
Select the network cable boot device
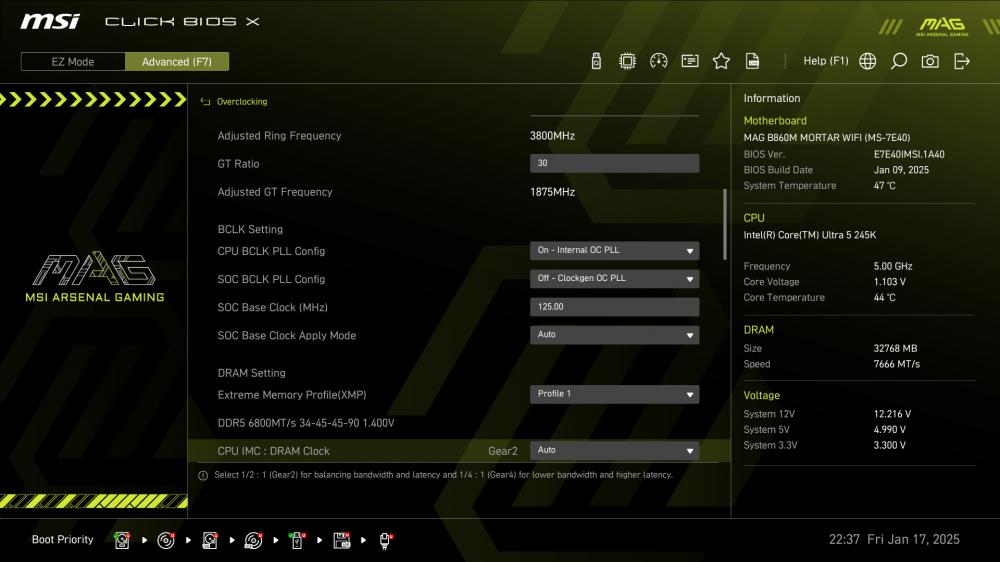click(385, 540)
